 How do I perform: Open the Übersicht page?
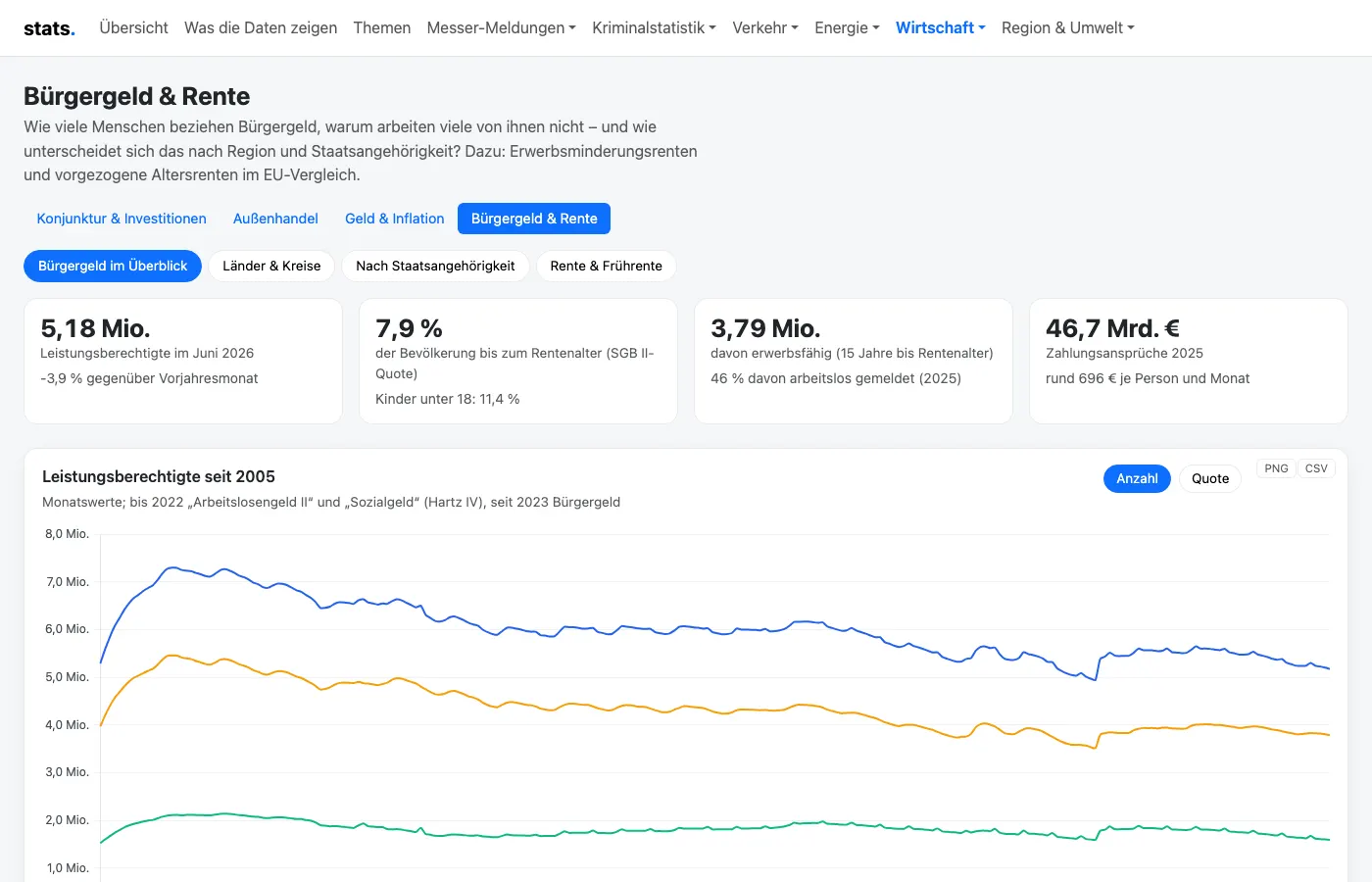133,28
